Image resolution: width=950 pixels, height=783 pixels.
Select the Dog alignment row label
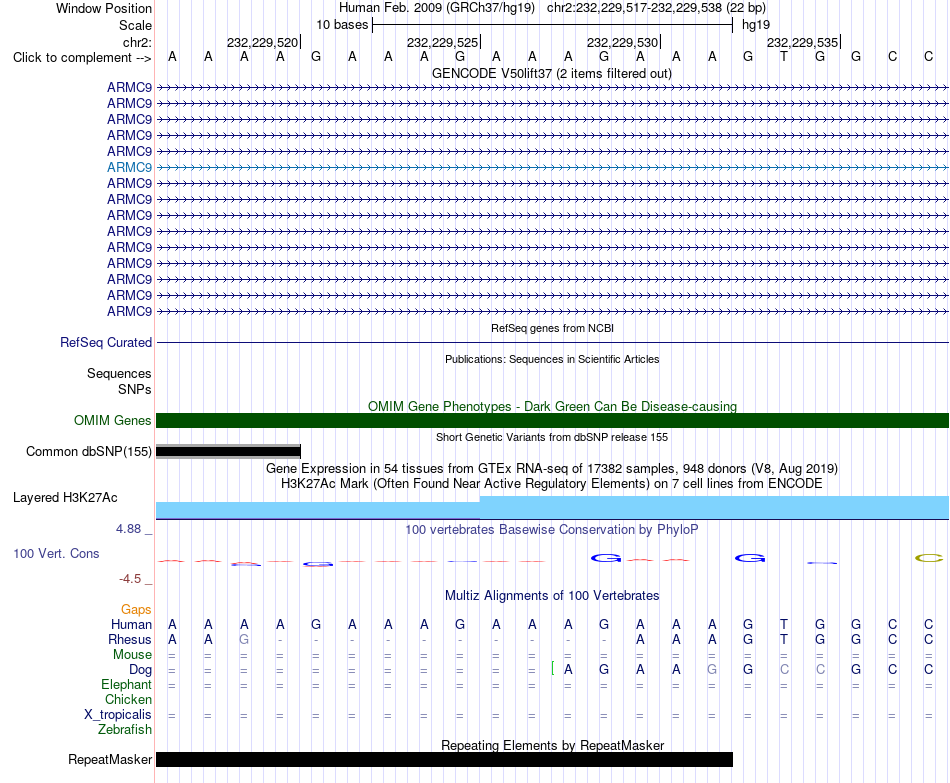tap(140, 670)
